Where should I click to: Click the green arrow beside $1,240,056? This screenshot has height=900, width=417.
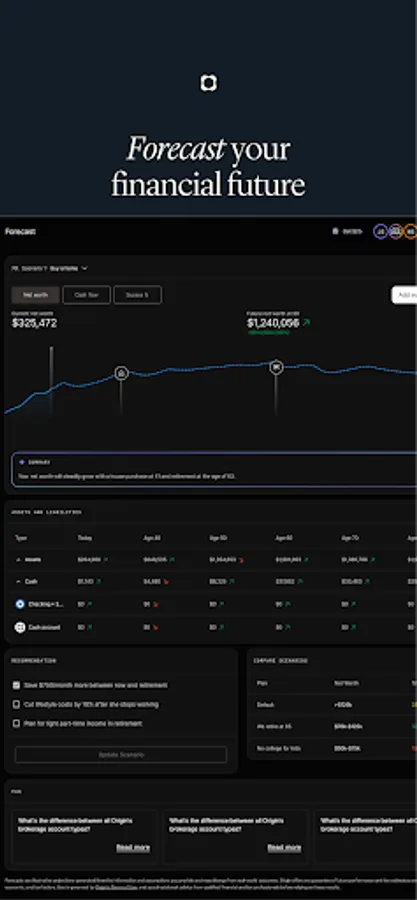click(x=306, y=323)
